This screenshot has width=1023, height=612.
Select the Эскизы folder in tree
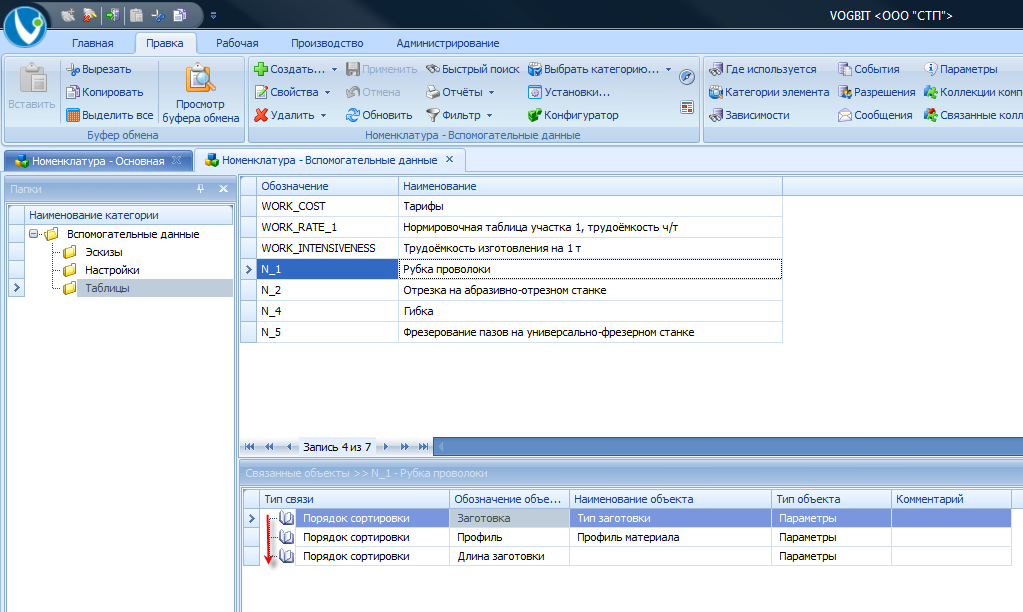click(104, 252)
